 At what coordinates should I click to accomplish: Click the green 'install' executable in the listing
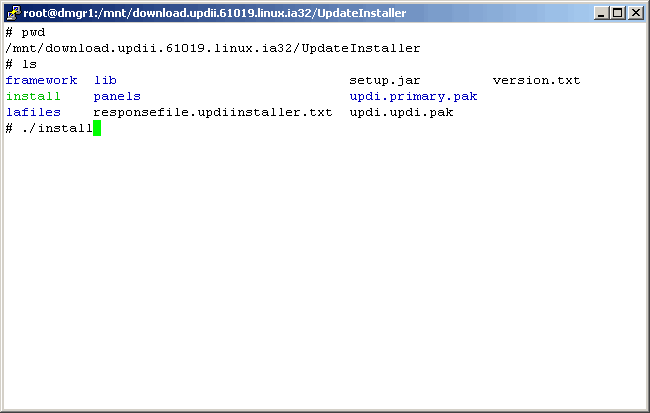[x=33, y=96]
